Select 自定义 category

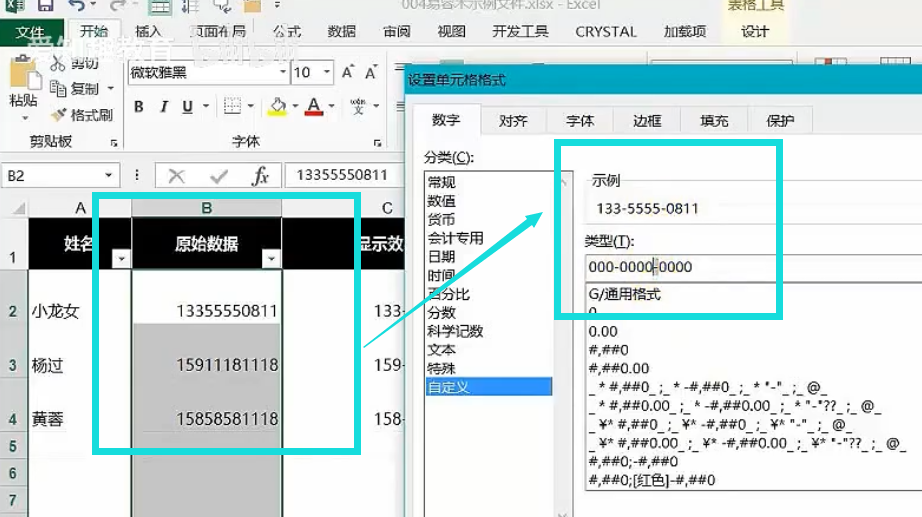[x=489, y=387]
